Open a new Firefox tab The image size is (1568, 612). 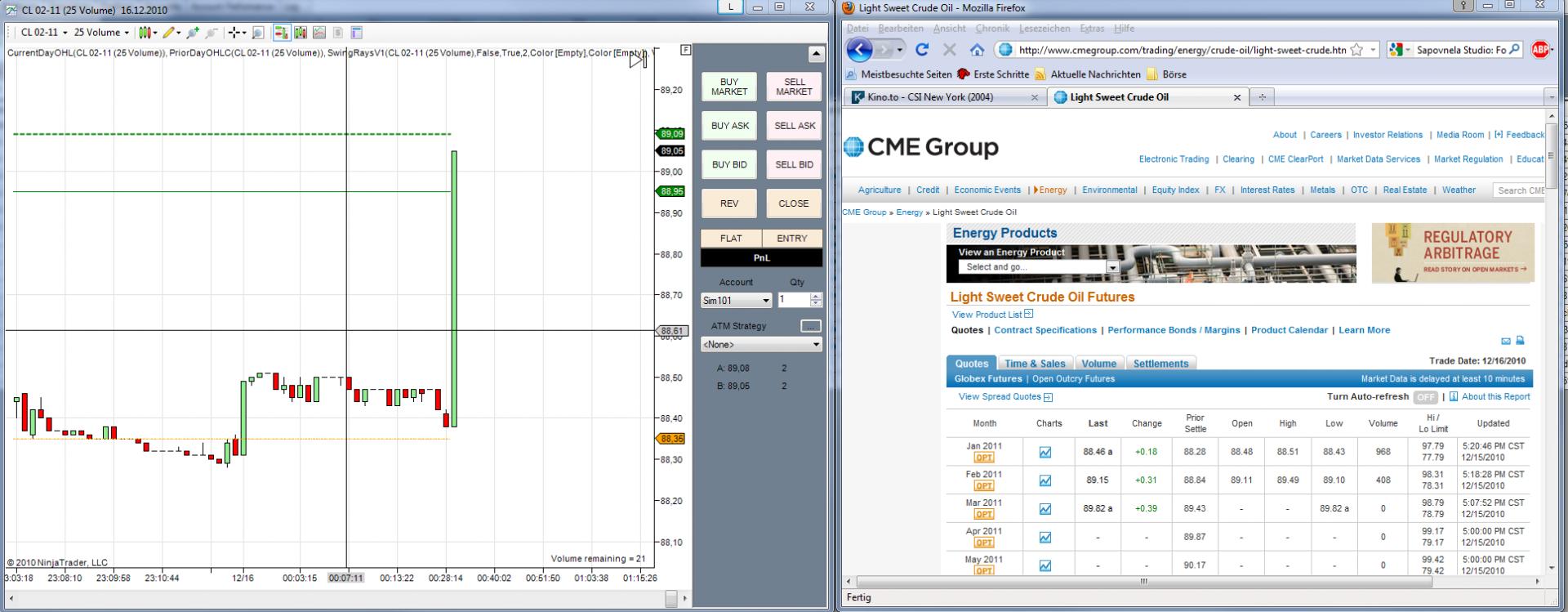(1262, 97)
